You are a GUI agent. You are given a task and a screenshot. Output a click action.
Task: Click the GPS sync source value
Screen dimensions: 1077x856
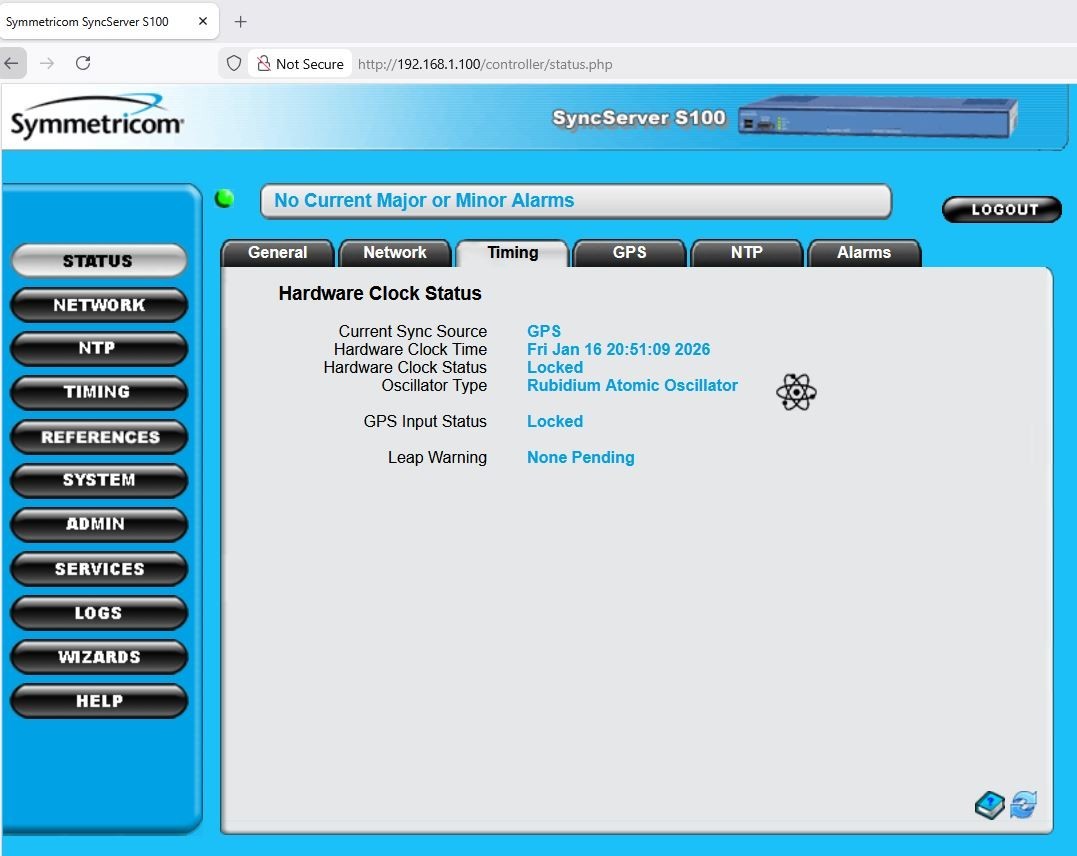544,331
